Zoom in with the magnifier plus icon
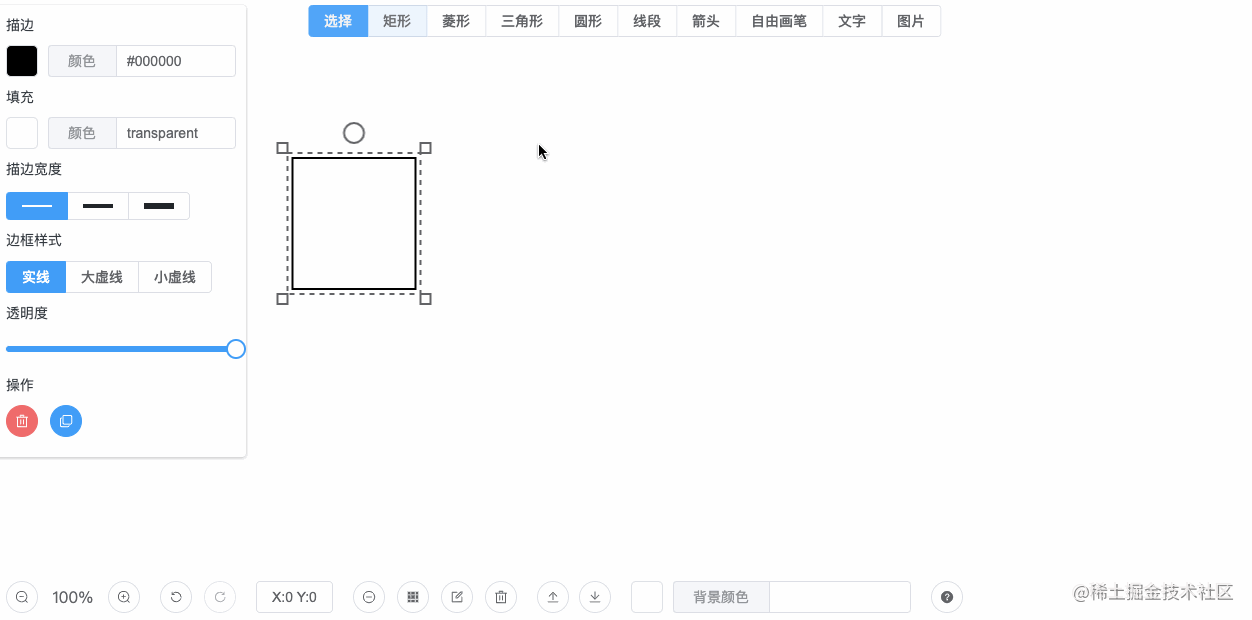 124,597
